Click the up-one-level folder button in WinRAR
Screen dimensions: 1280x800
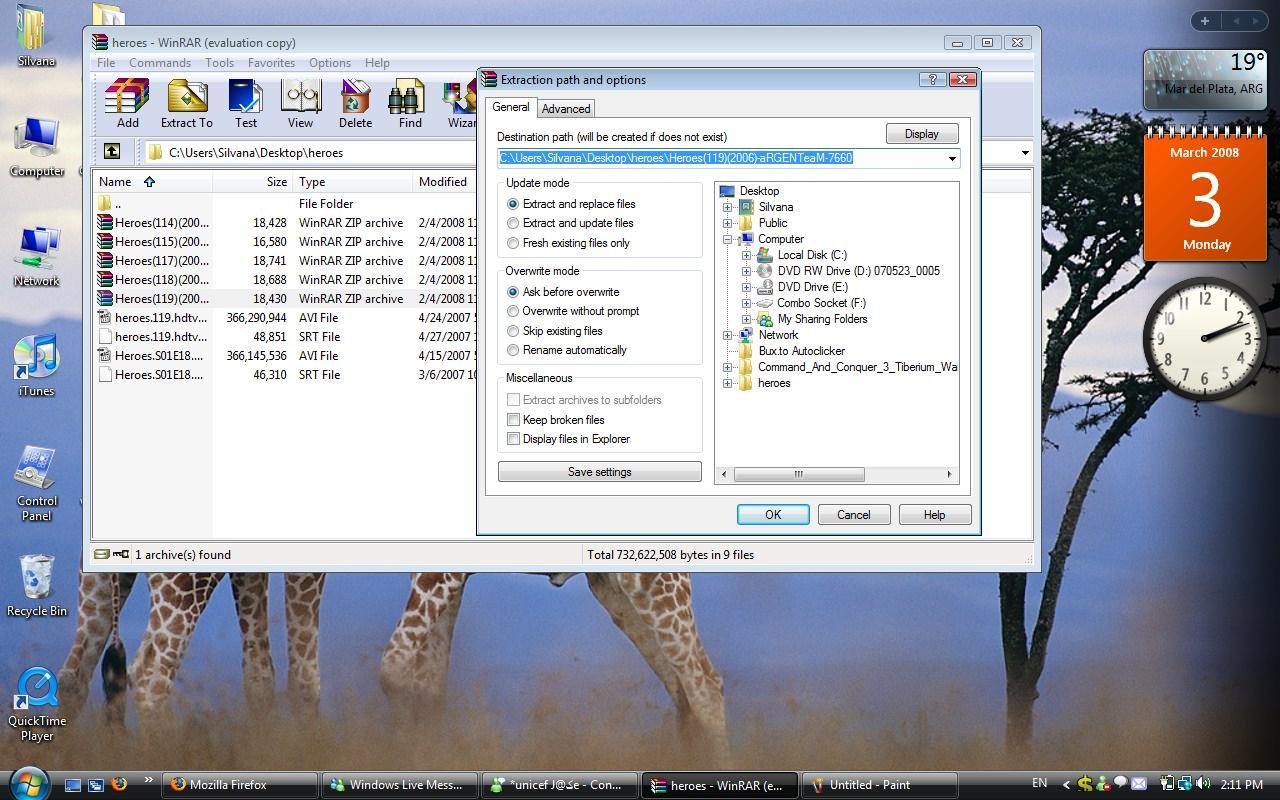(x=112, y=152)
